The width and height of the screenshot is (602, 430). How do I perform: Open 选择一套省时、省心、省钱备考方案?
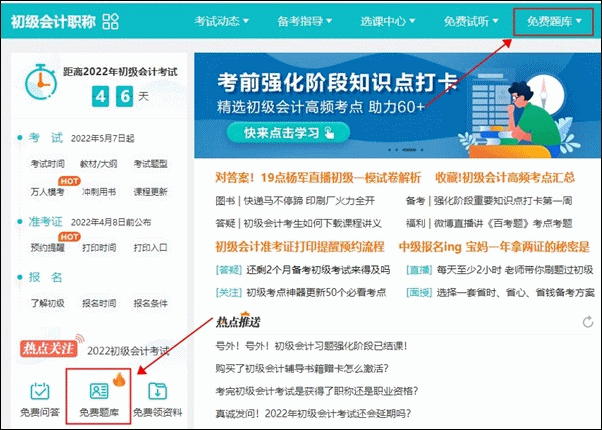tap(515, 293)
